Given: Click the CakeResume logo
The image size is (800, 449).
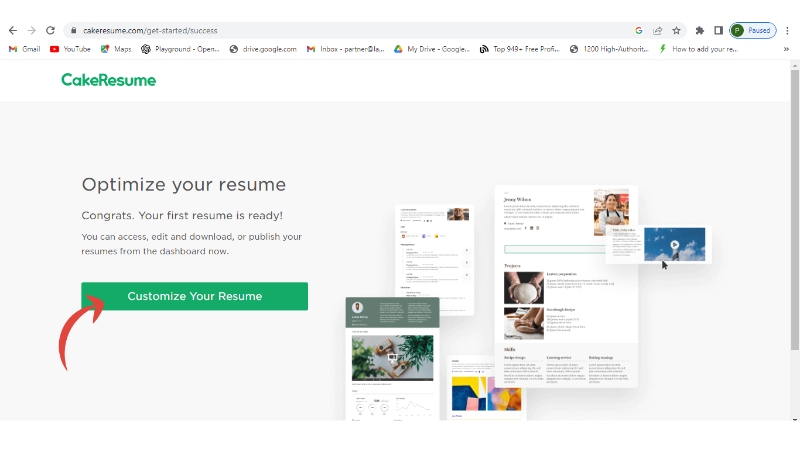Looking at the screenshot, I should click(x=108, y=80).
